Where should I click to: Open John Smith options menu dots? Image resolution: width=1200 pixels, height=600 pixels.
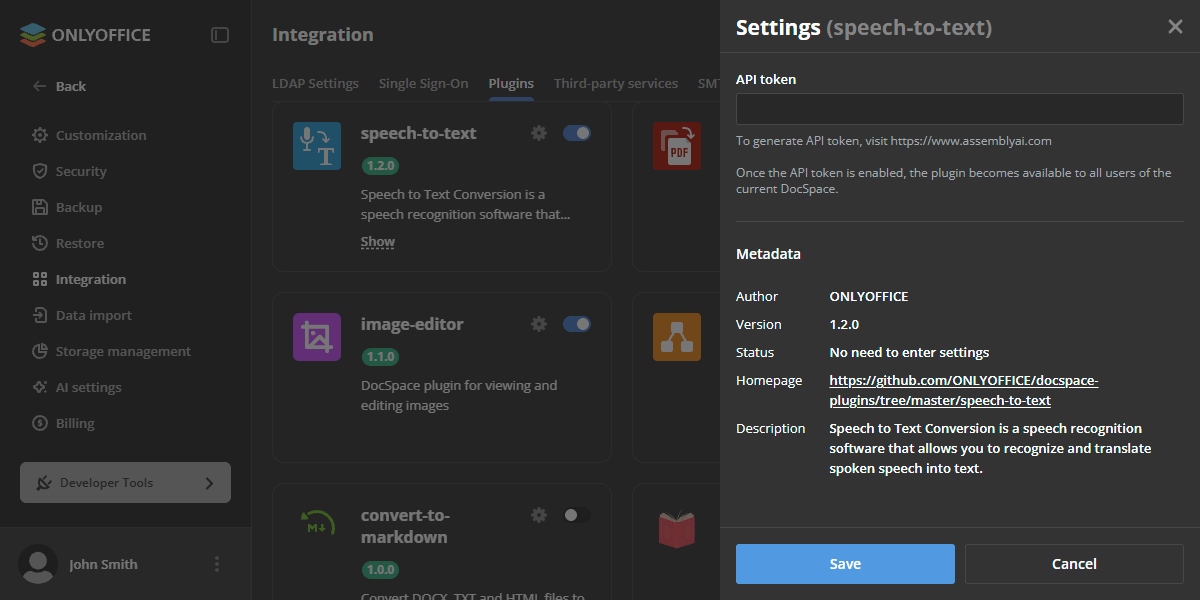(x=217, y=564)
